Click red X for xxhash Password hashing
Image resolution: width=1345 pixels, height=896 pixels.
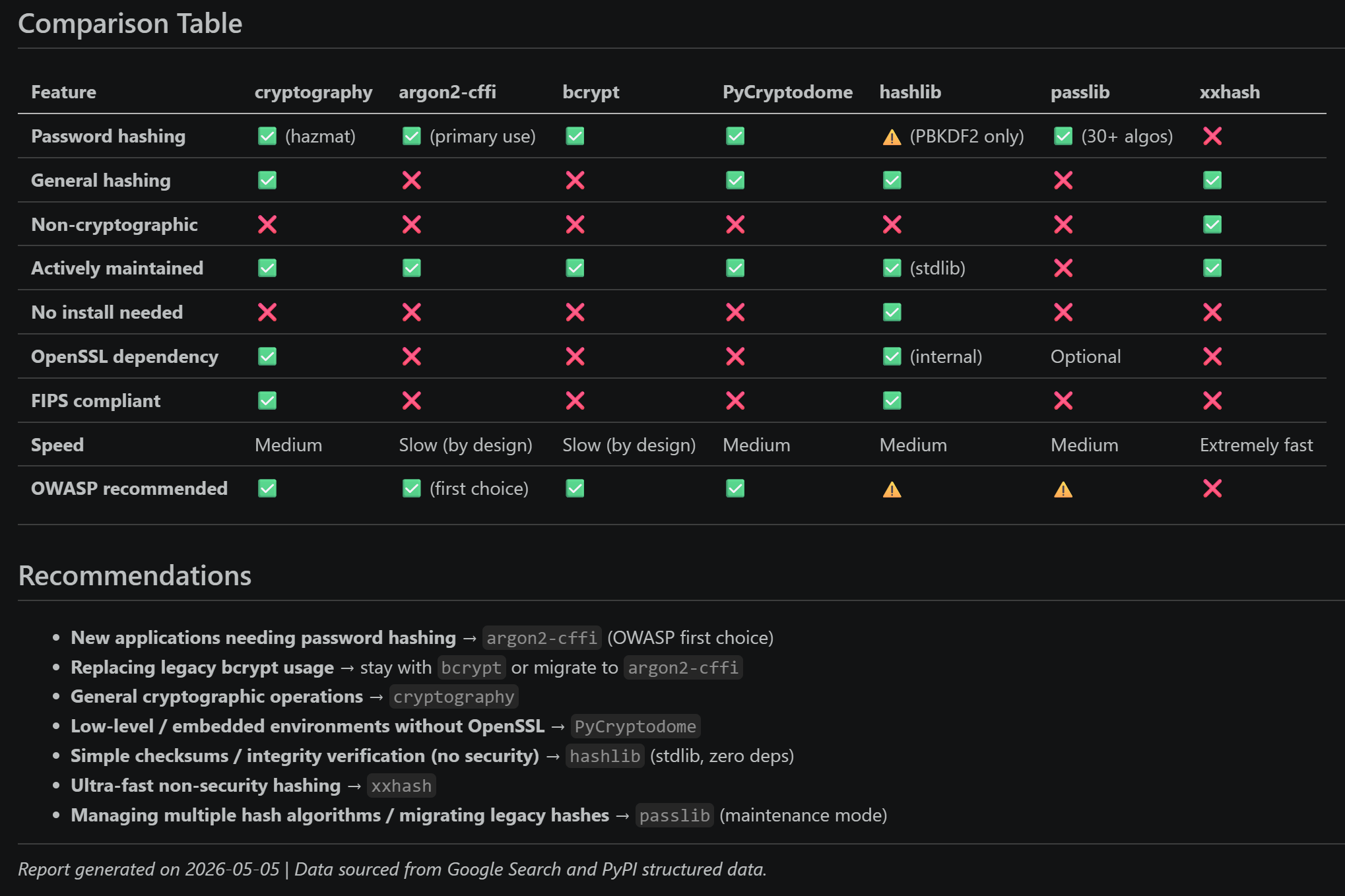[1212, 136]
